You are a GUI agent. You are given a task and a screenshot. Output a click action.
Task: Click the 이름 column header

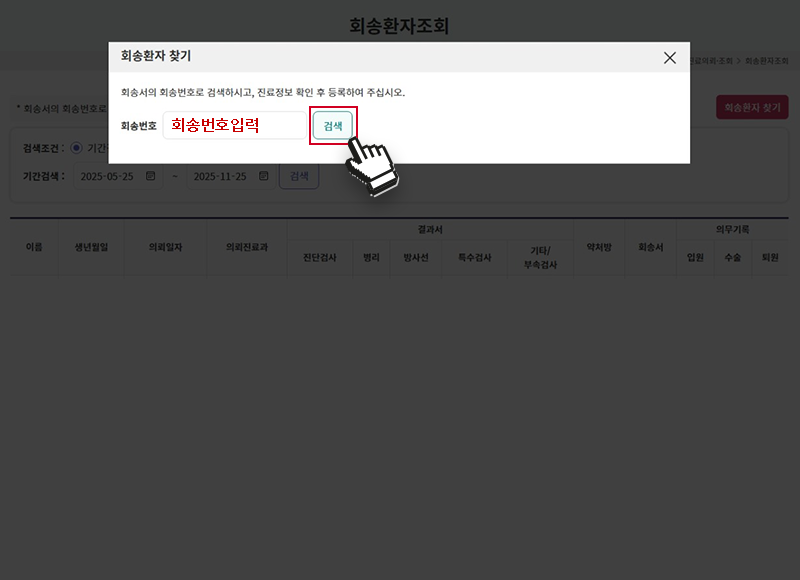[34, 246]
